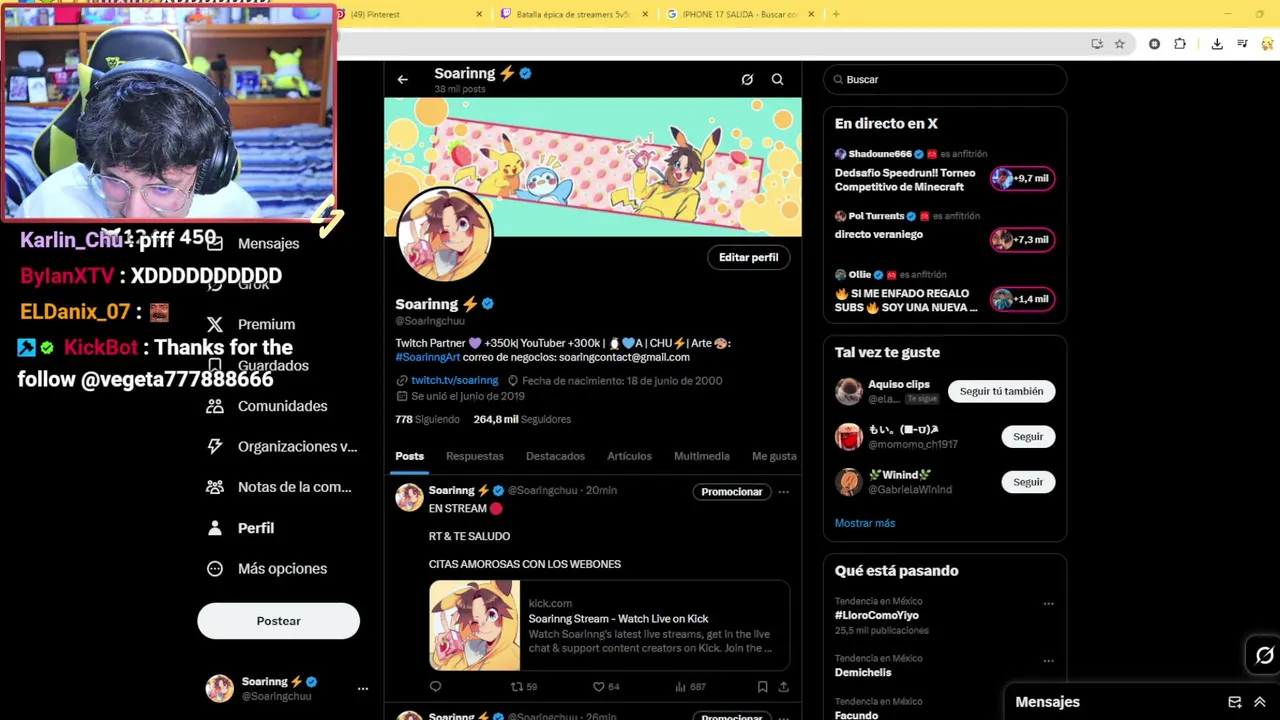Open the profile avatar picture
The image size is (1280, 720).
pyautogui.click(x=445, y=234)
